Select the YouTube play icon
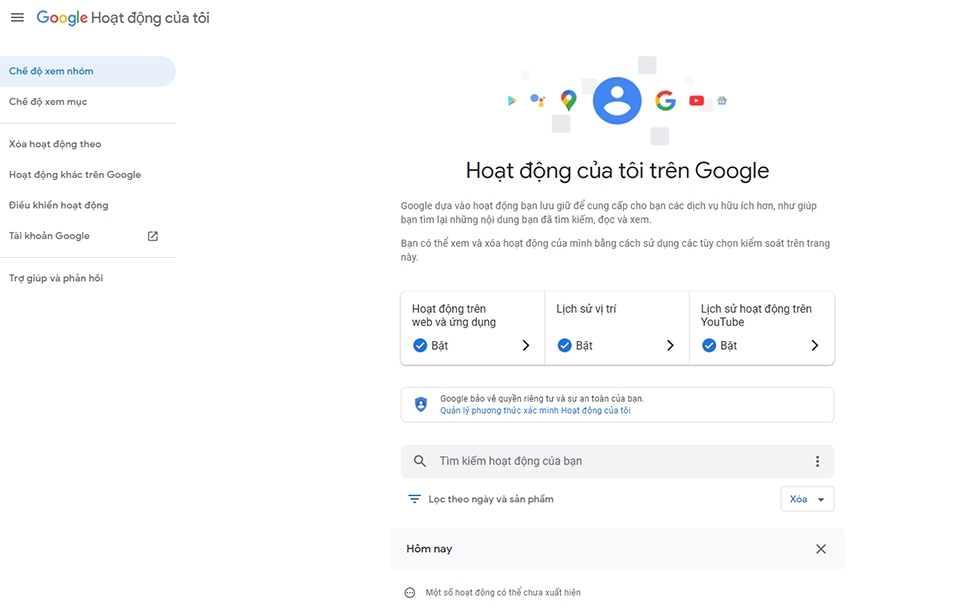Viewport: 960px width, 608px height. (695, 100)
